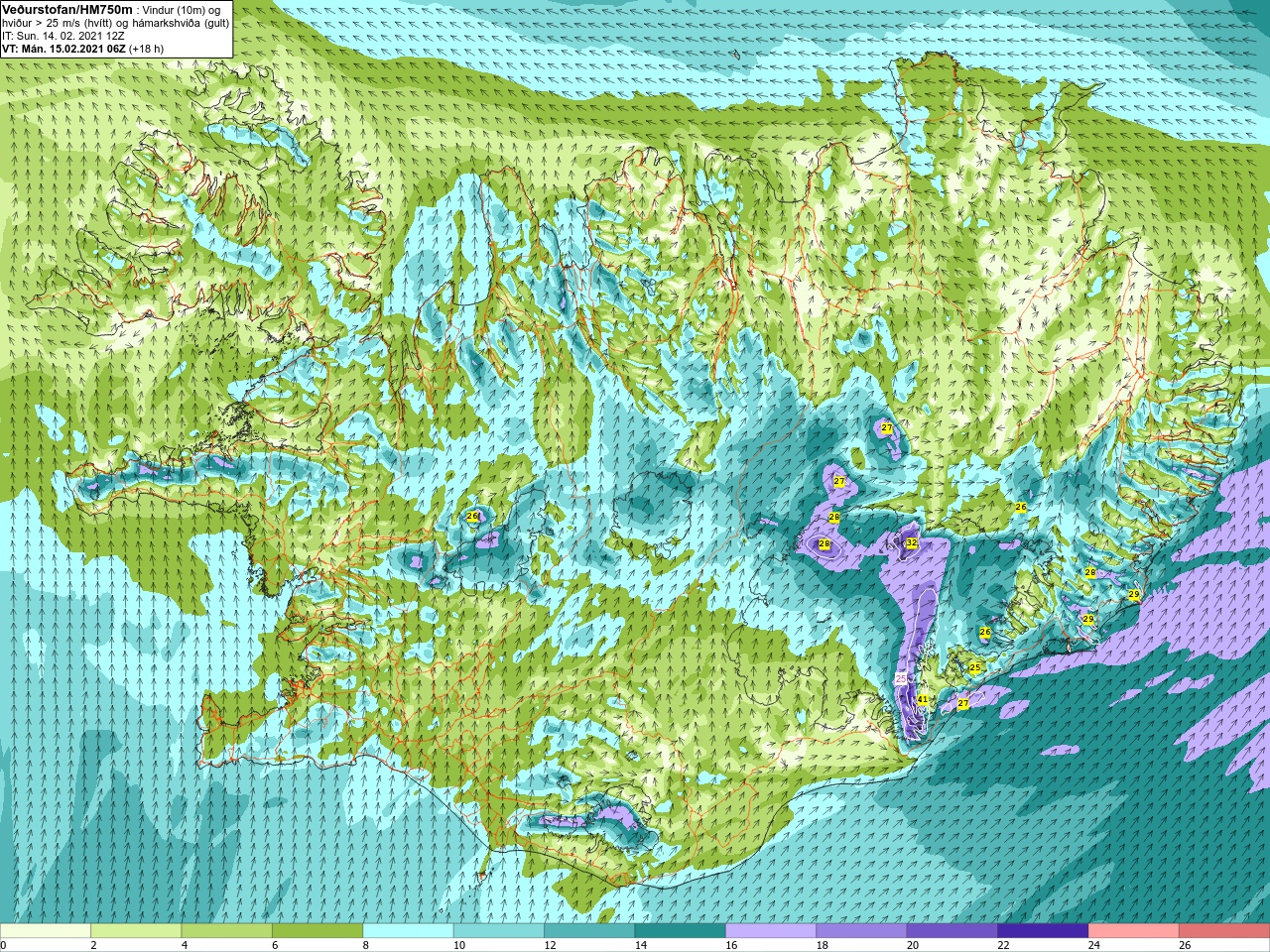Click the 8–10 m/s pale cyan legend swatch

409,932
